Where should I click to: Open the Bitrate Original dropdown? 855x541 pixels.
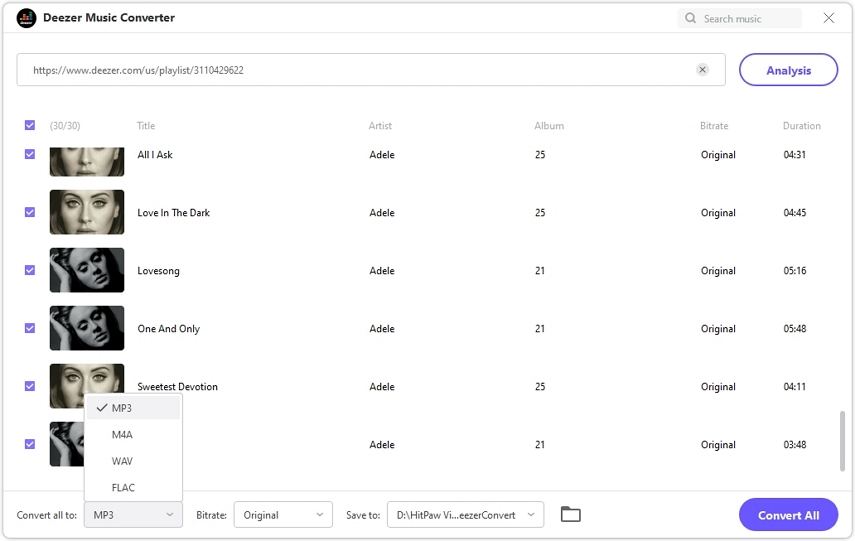click(x=283, y=515)
